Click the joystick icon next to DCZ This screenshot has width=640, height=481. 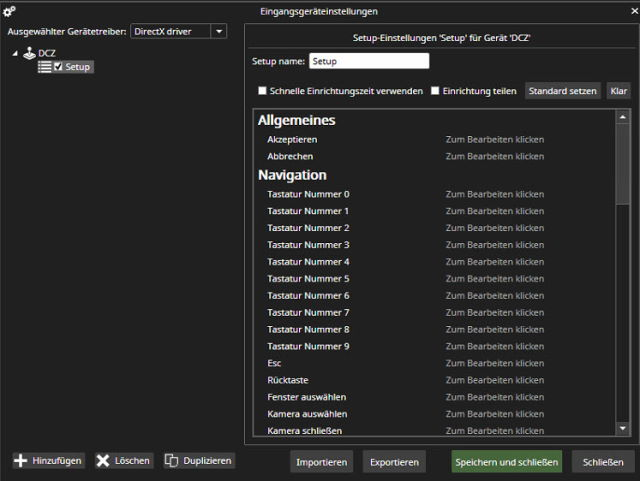tap(28, 53)
